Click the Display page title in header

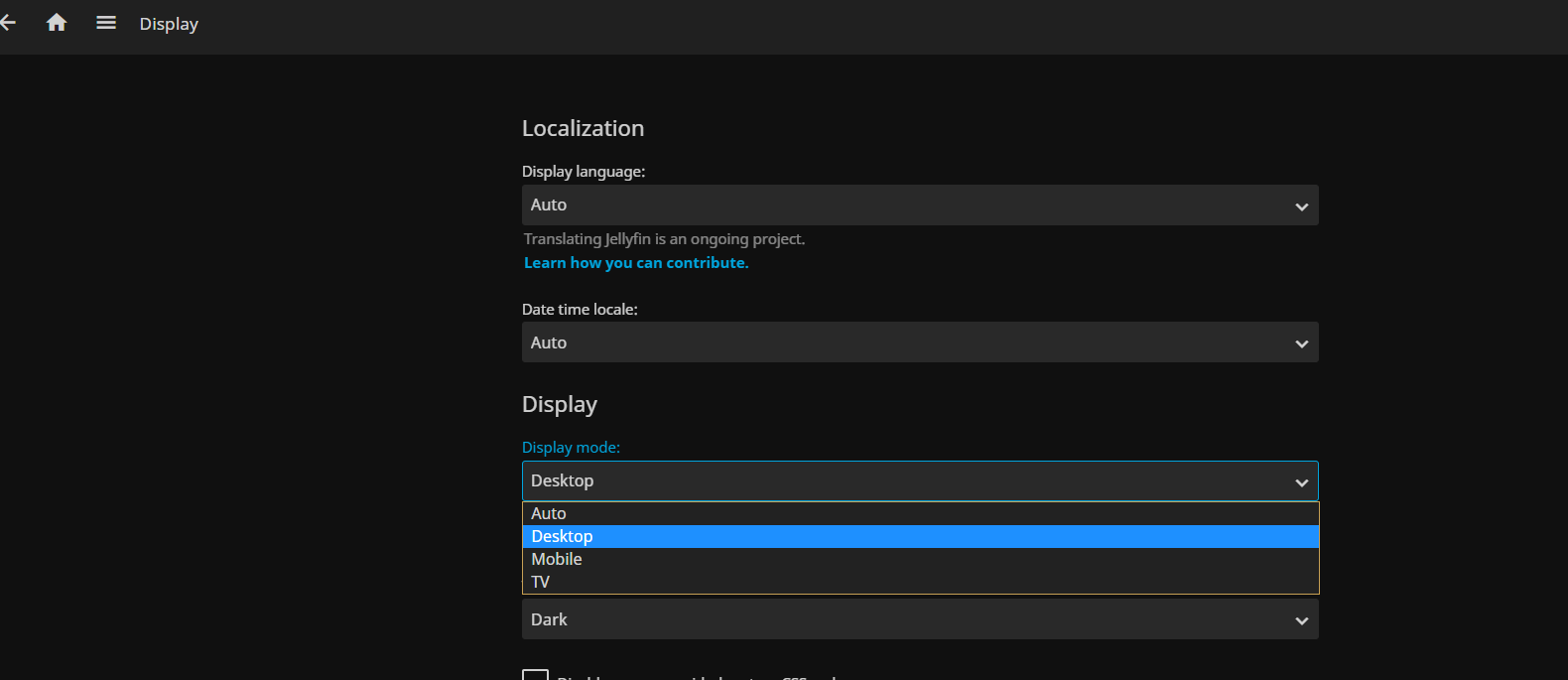(169, 24)
